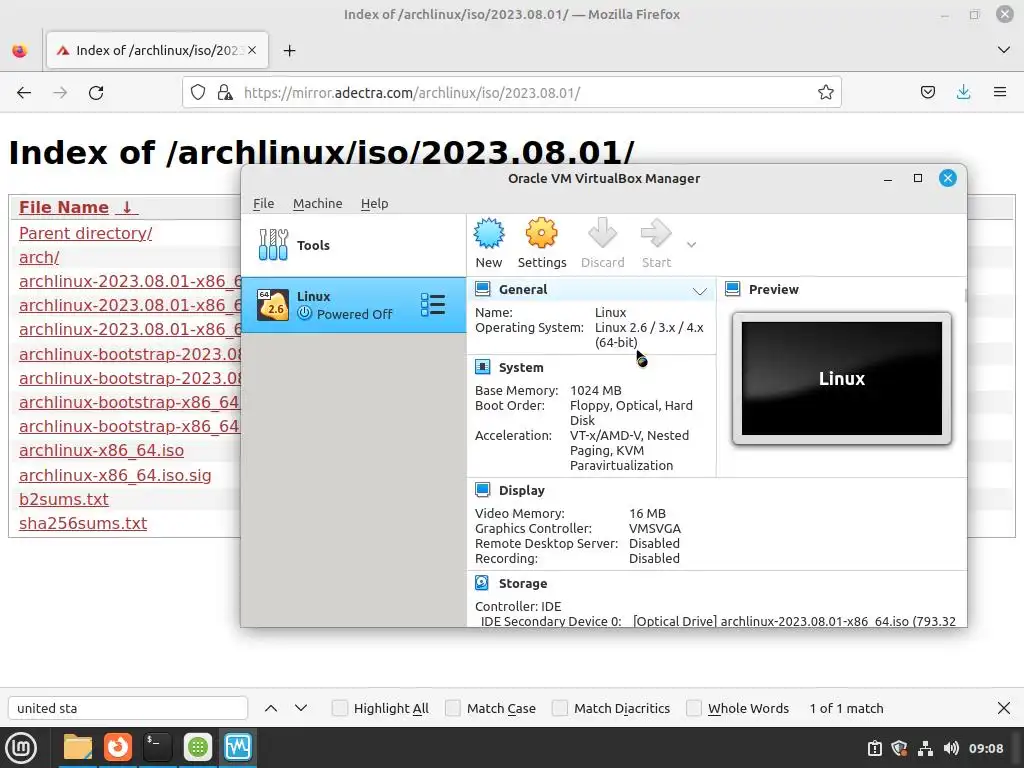Open the arch/ folder link

pyautogui.click(x=39, y=257)
